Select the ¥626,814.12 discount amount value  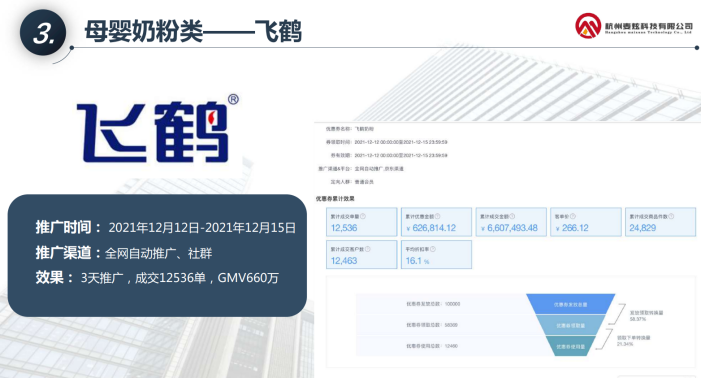pos(431,228)
